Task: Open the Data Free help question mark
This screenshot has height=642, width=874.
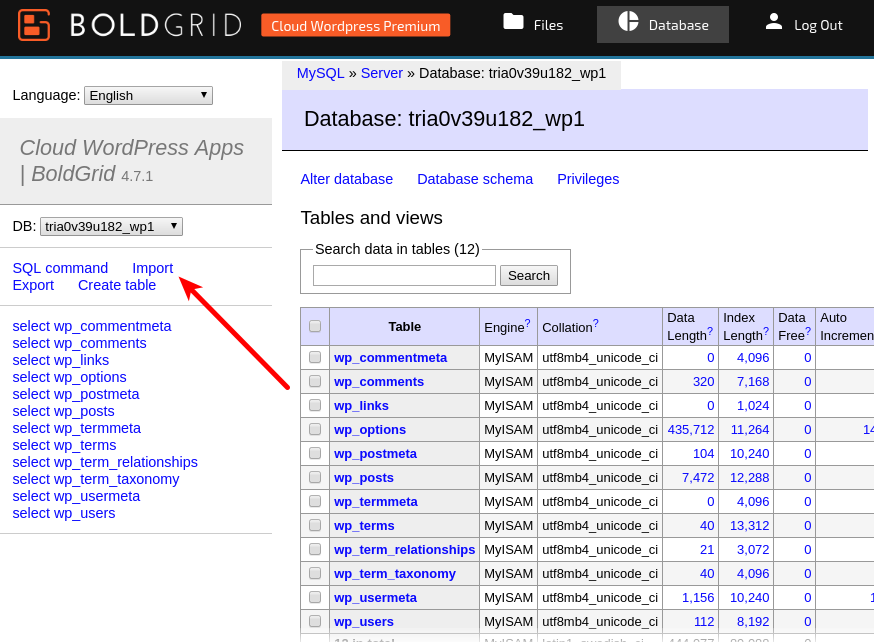Action: tap(808, 331)
